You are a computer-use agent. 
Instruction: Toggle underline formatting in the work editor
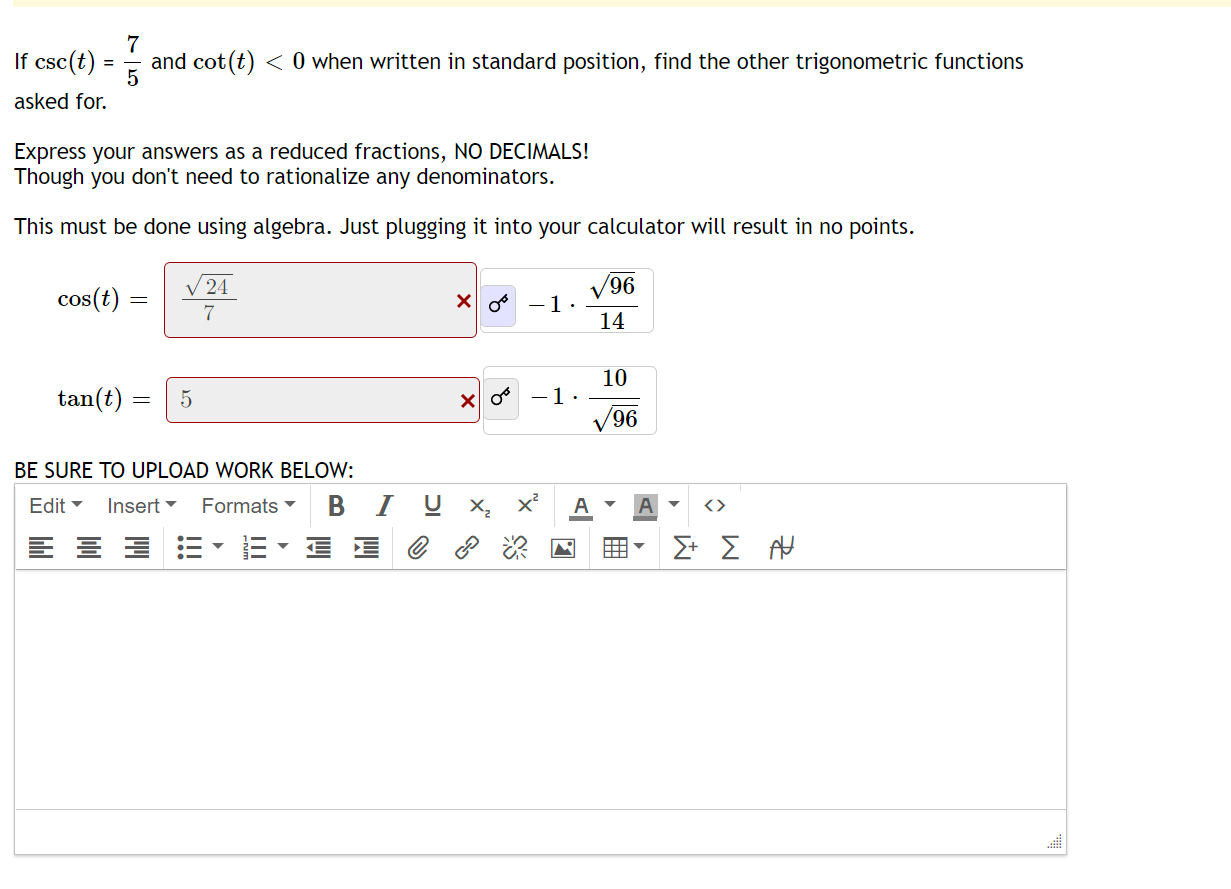coord(432,505)
